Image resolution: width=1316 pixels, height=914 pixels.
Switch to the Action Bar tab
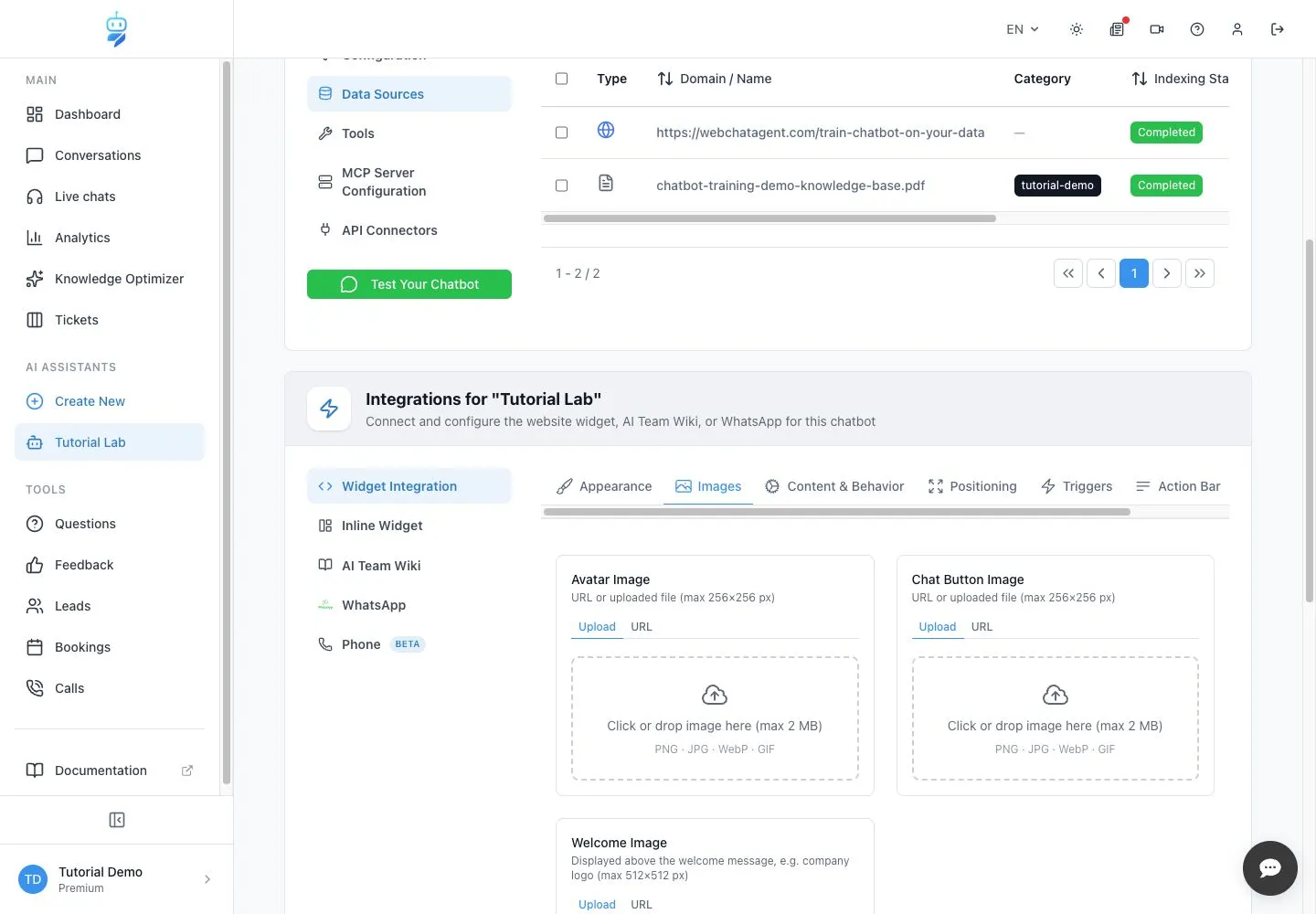[x=1178, y=486]
